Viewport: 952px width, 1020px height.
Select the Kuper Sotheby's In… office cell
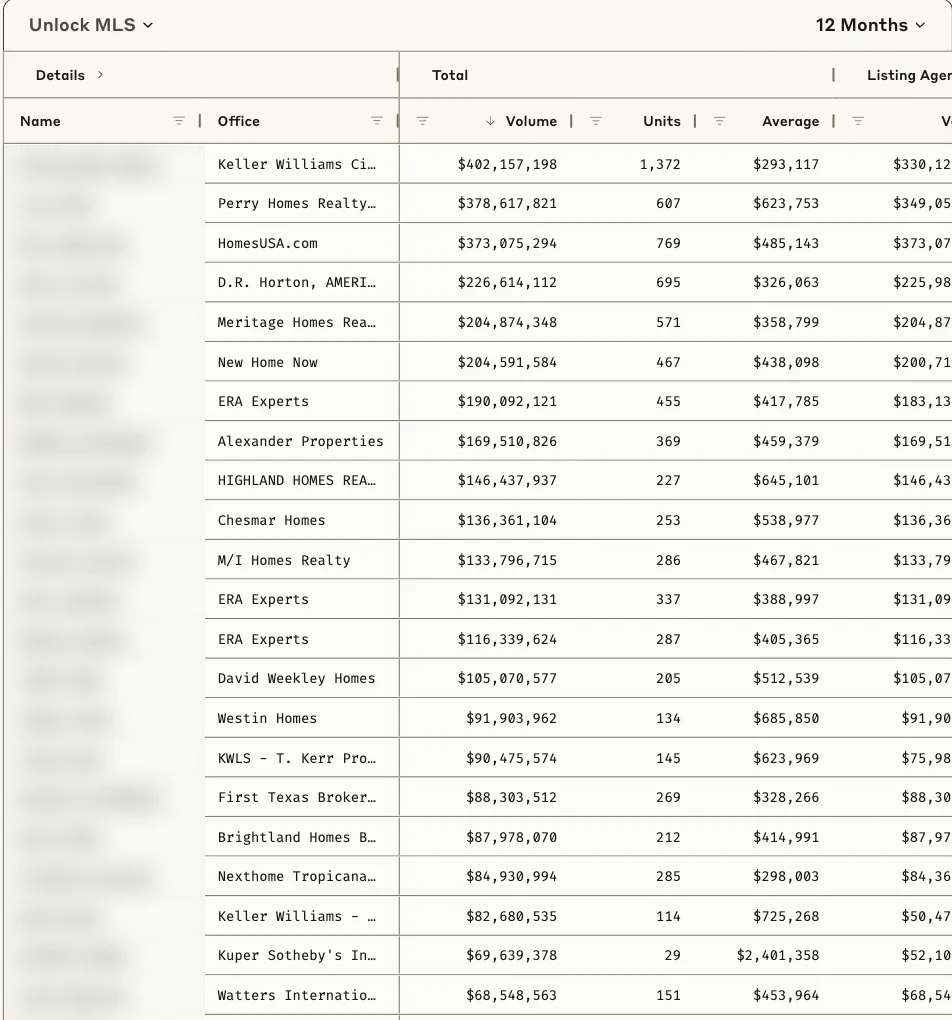pyautogui.click(x=302, y=956)
